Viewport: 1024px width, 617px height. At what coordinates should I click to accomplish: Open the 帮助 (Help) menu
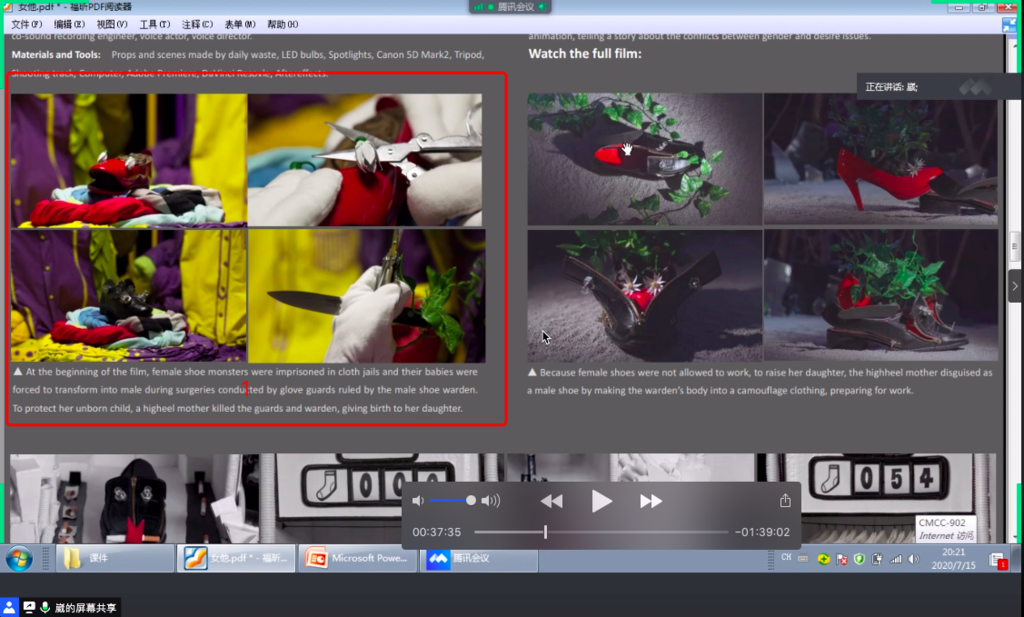click(x=282, y=24)
